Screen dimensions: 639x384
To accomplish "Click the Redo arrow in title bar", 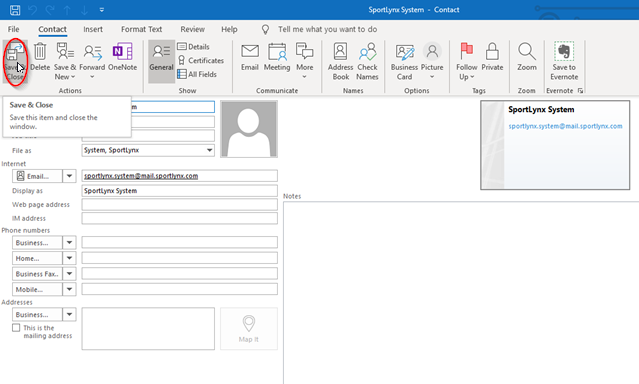I will tap(50, 10).
